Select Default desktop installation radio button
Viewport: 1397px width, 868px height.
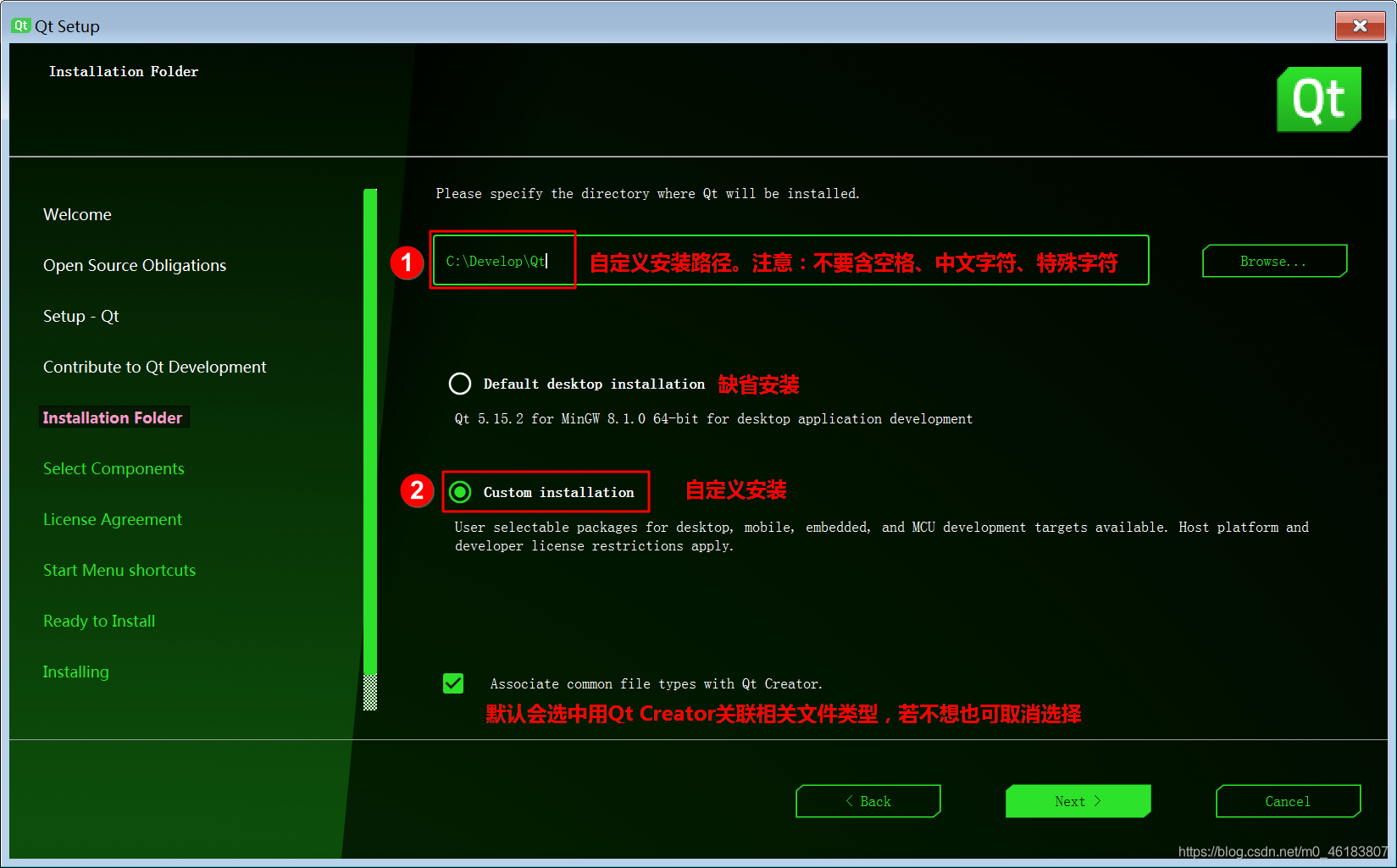460,384
